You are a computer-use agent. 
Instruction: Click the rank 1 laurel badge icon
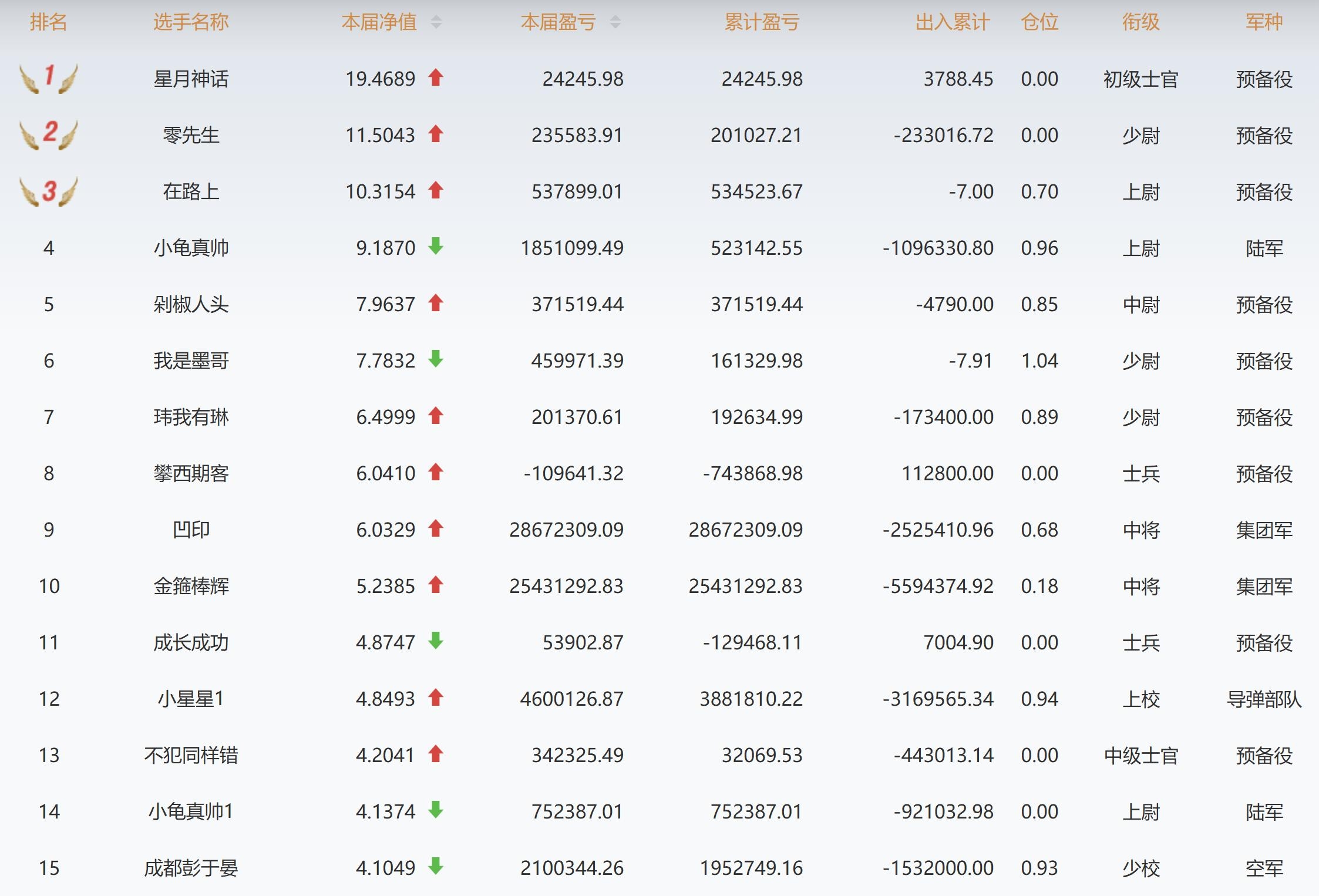pyautogui.click(x=49, y=78)
